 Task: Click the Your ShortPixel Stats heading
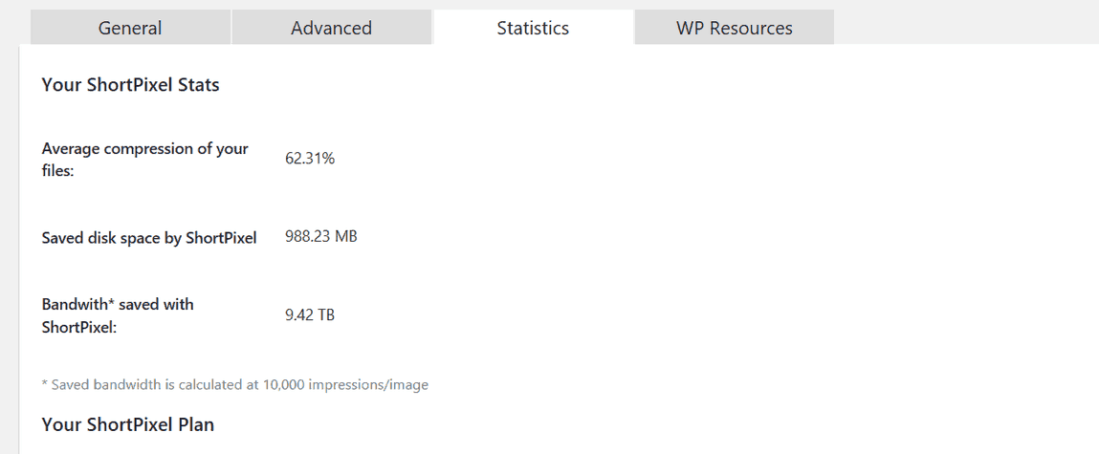pyautogui.click(x=130, y=85)
